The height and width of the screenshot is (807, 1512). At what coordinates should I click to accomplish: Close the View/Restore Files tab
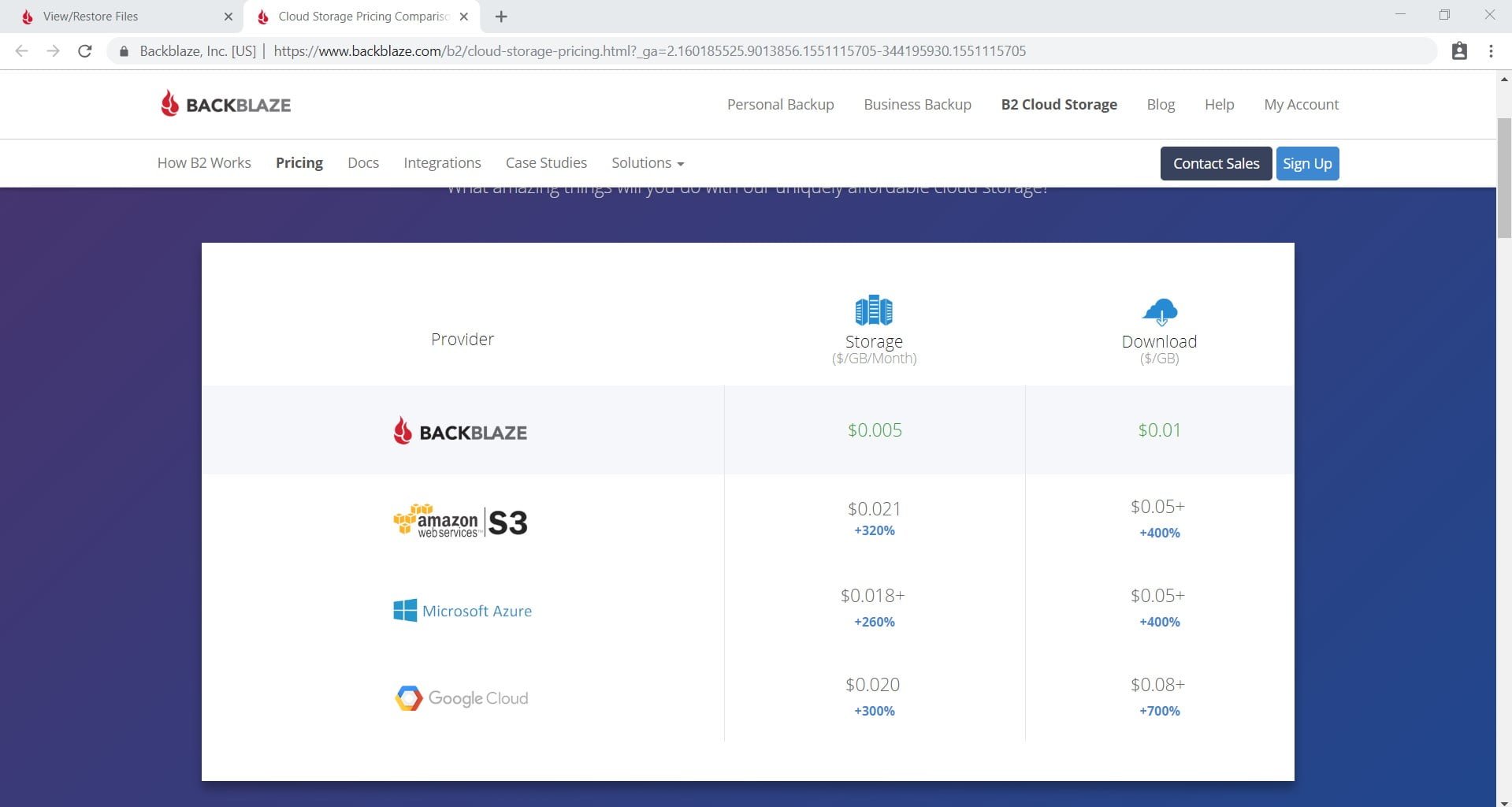228,17
